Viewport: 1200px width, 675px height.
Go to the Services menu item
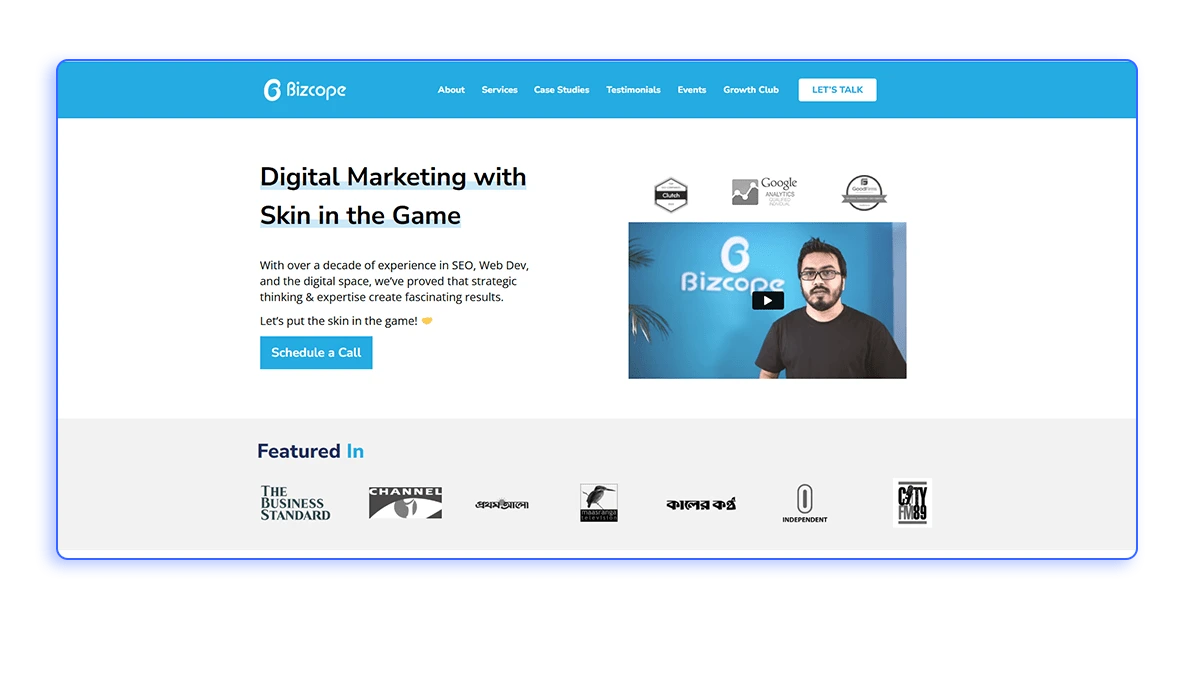tap(499, 90)
